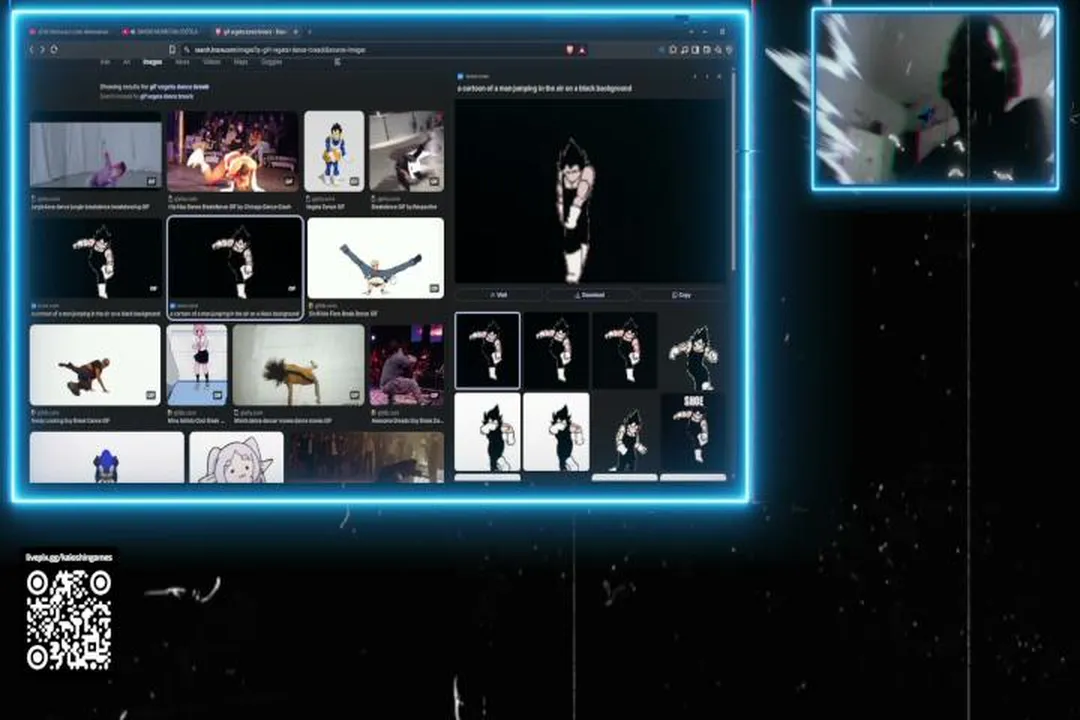The height and width of the screenshot is (720, 1080).
Task: Open the Hip Hop Dance crowd GIF thumbnail
Action: [x=233, y=151]
